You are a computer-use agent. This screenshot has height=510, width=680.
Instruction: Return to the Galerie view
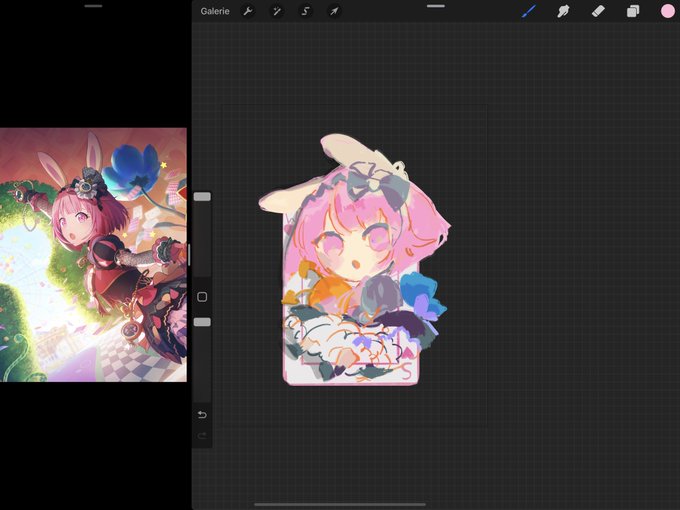[x=215, y=11]
